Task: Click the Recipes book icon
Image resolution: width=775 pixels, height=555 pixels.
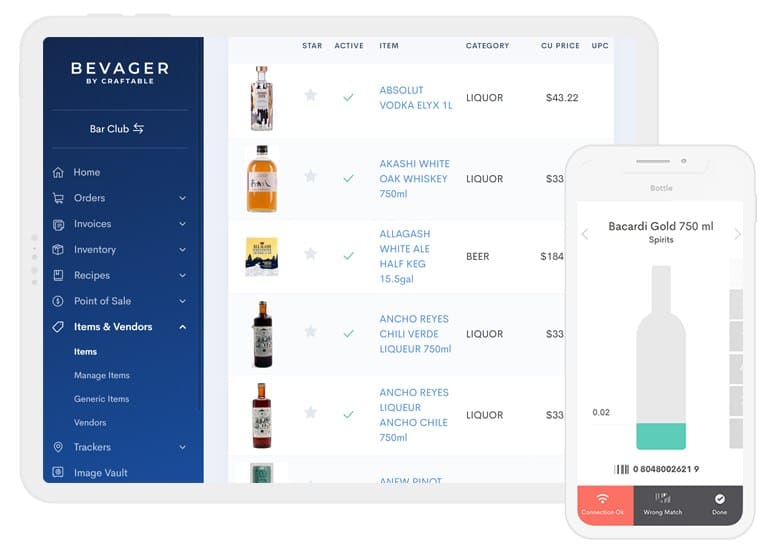Action: (x=58, y=275)
